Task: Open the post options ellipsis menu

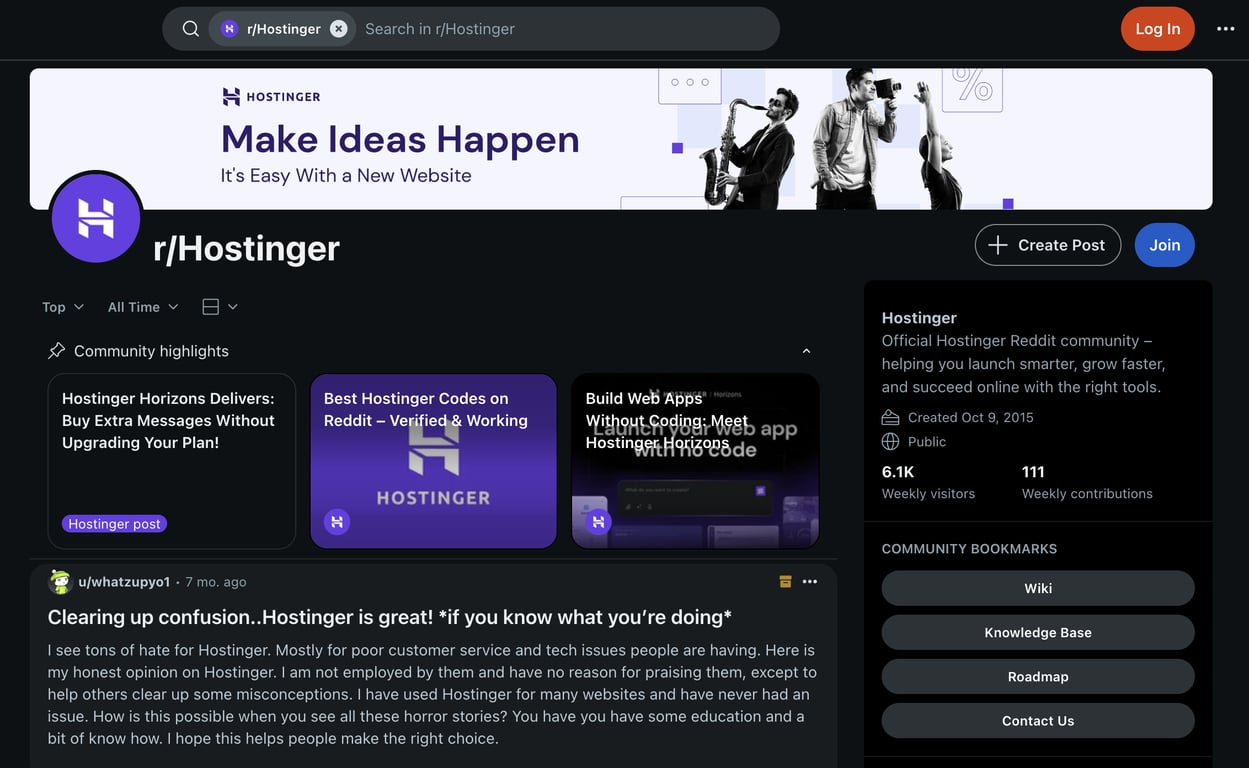Action: click(x=810, y=580)
